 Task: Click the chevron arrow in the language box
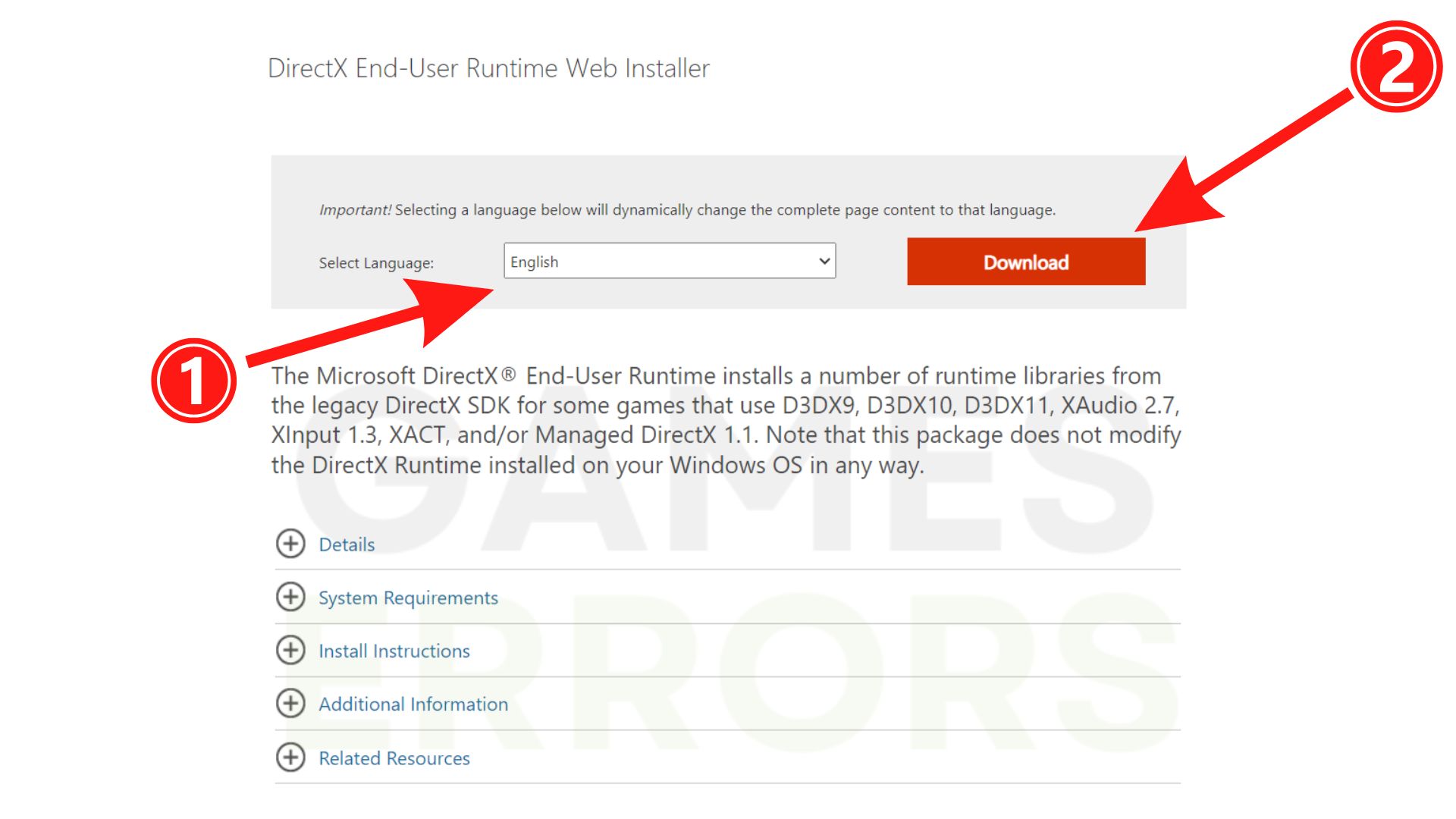(824, 262)
